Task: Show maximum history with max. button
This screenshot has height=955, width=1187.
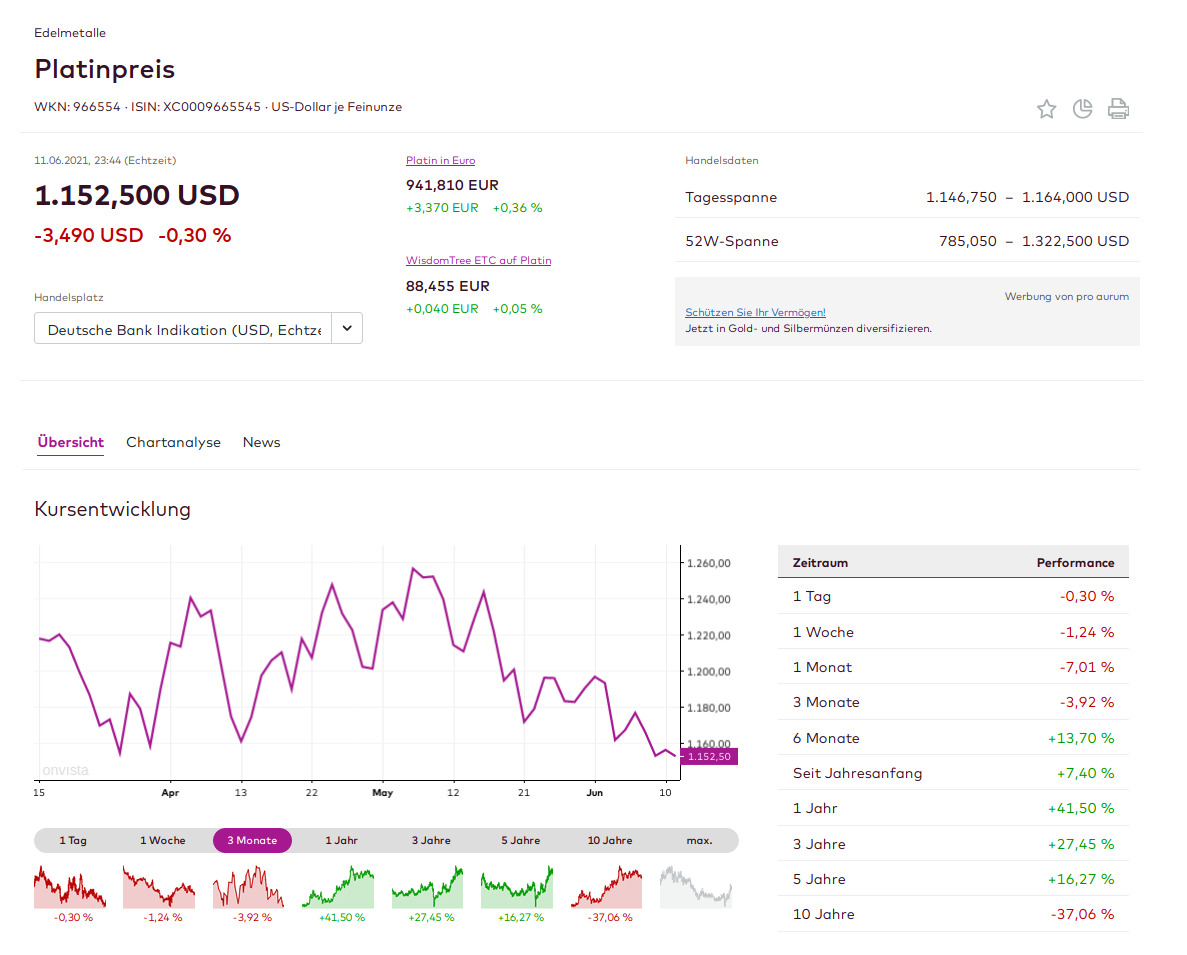Action: pyautogui.click(x=699, y=840)
